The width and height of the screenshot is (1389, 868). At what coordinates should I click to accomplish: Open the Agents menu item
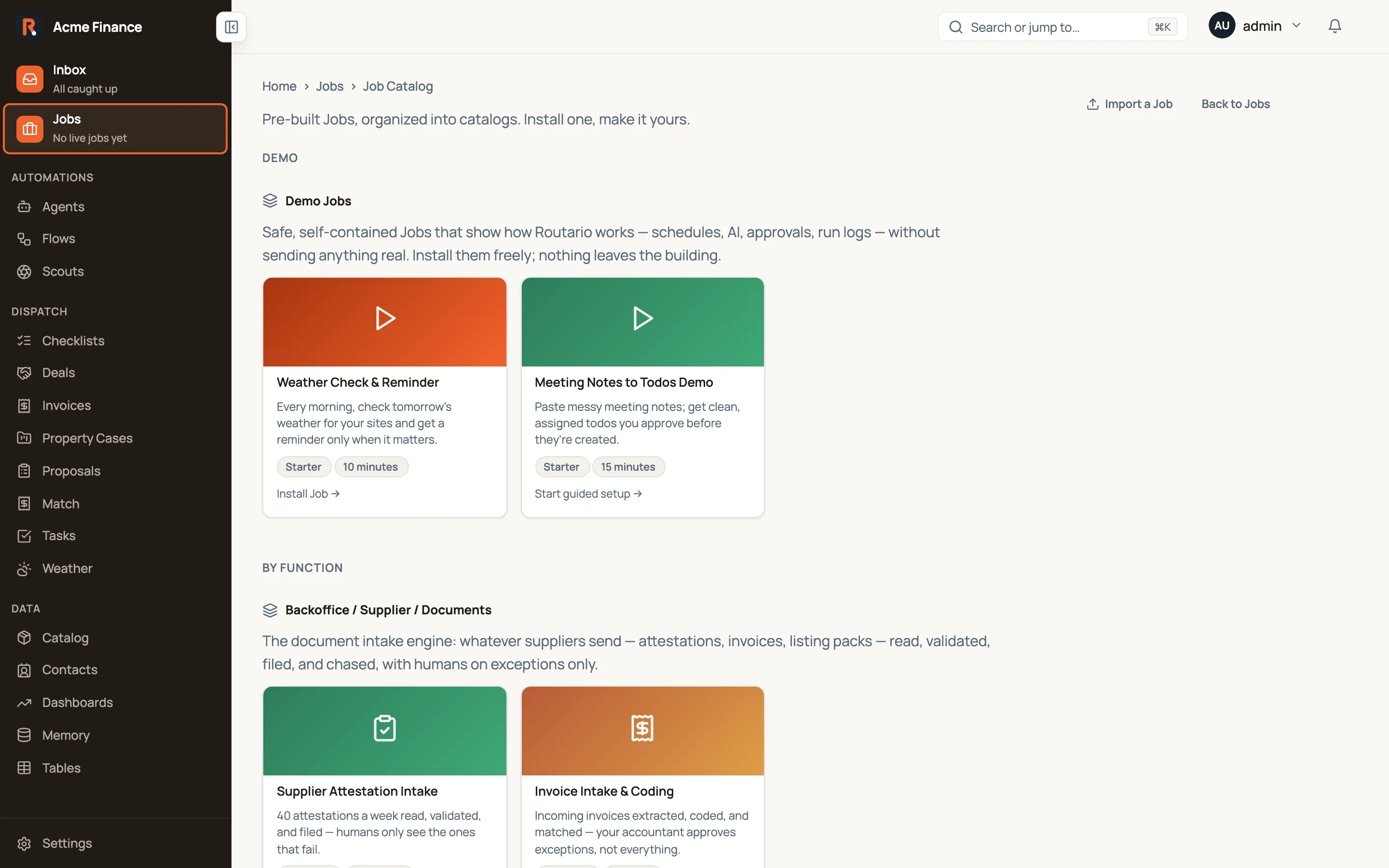pos(115,207)
